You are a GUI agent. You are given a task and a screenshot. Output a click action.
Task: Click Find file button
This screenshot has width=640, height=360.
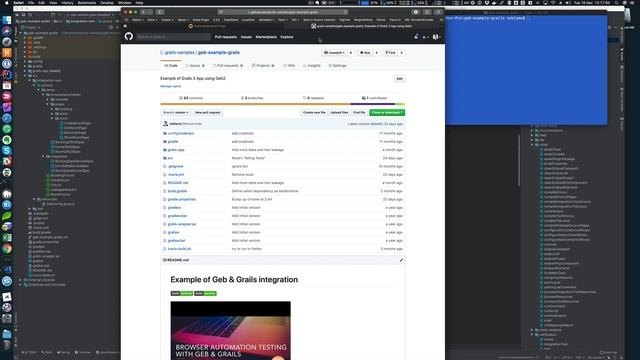pyautogui.click(x=359, y=112)
